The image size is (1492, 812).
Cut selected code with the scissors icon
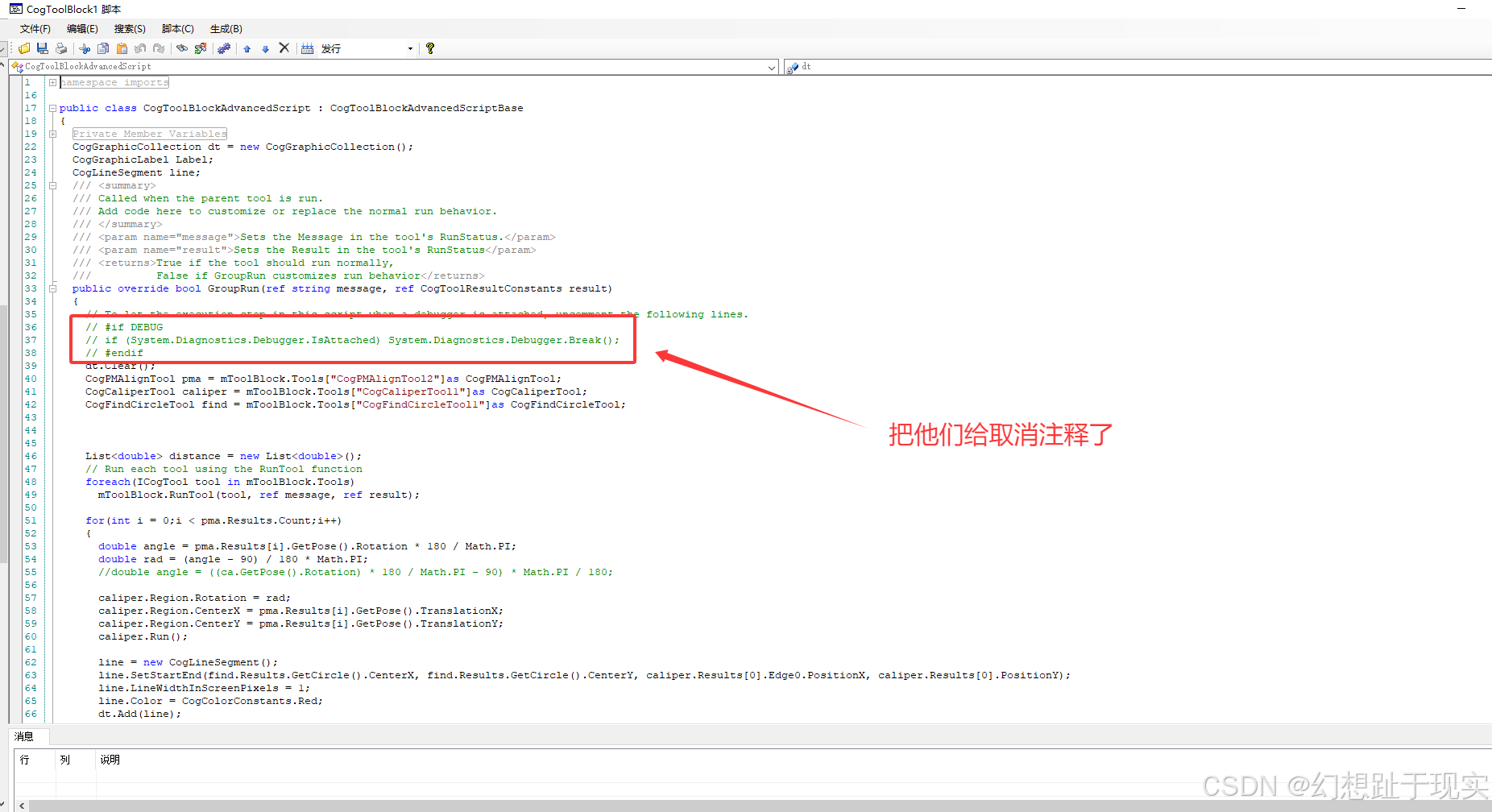click(x=85, y=48)
